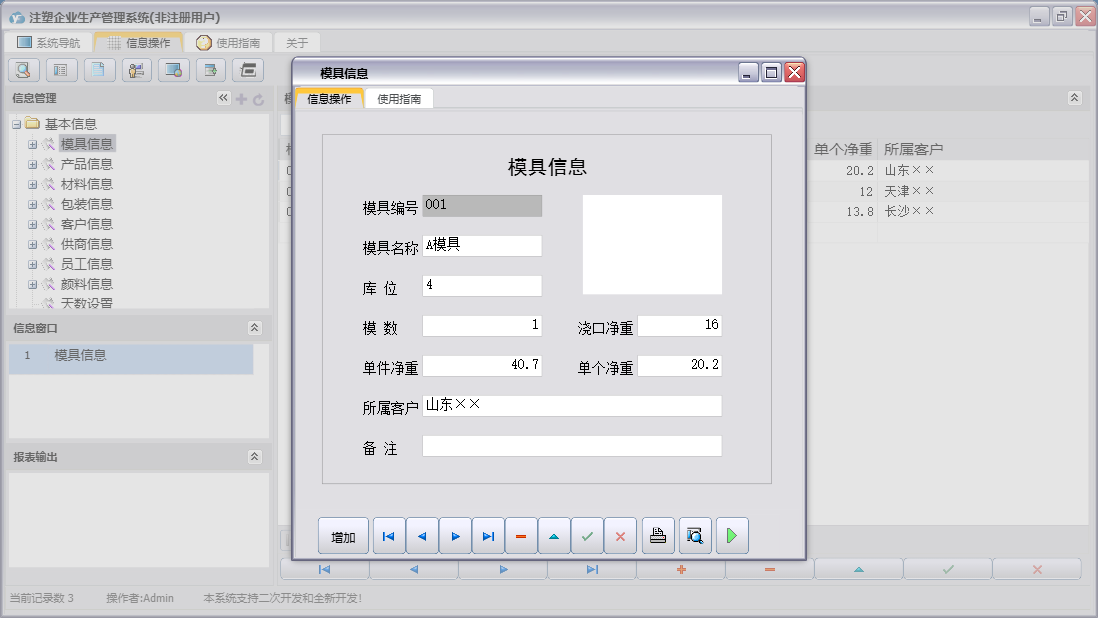
Task: Expand the 客户信息 tree node
Action: [x=33, y=223]
